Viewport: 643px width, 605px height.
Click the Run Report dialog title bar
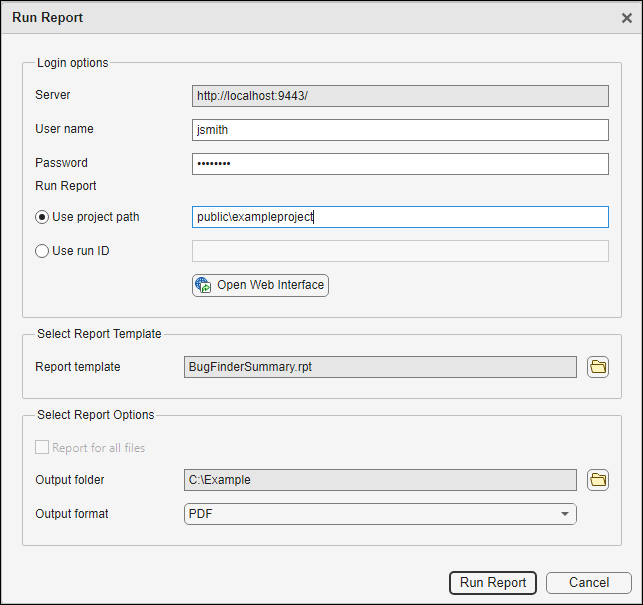click(300, 17)
